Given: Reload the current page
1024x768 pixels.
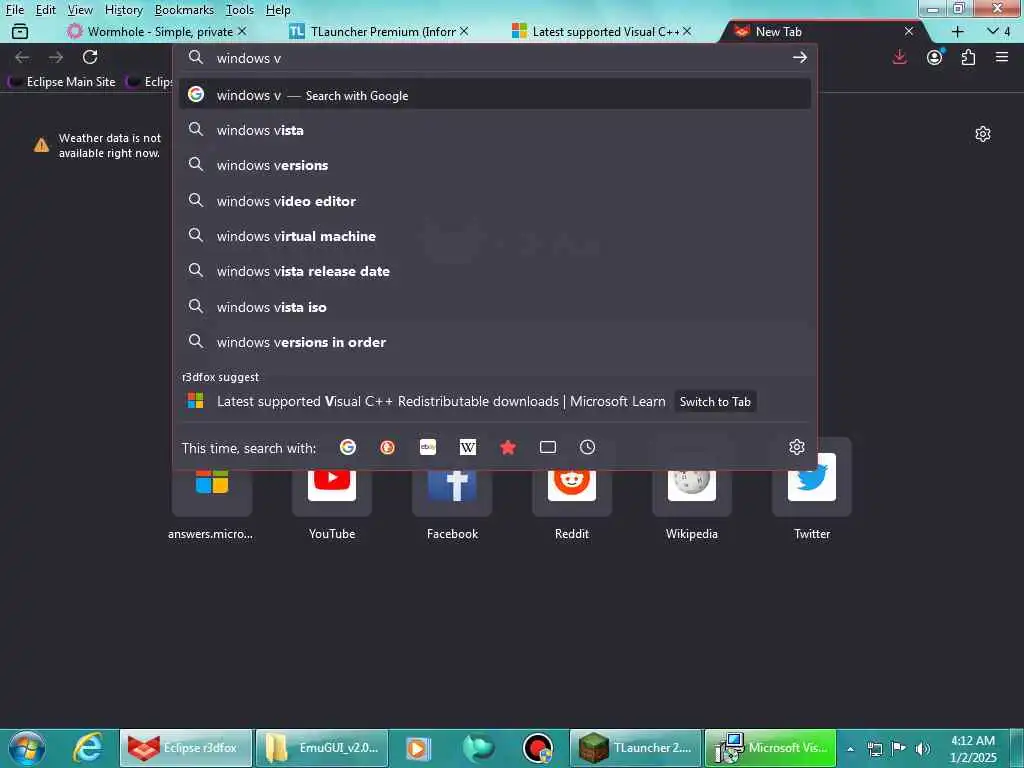Looking at the screenshot, I should (90, 57).
